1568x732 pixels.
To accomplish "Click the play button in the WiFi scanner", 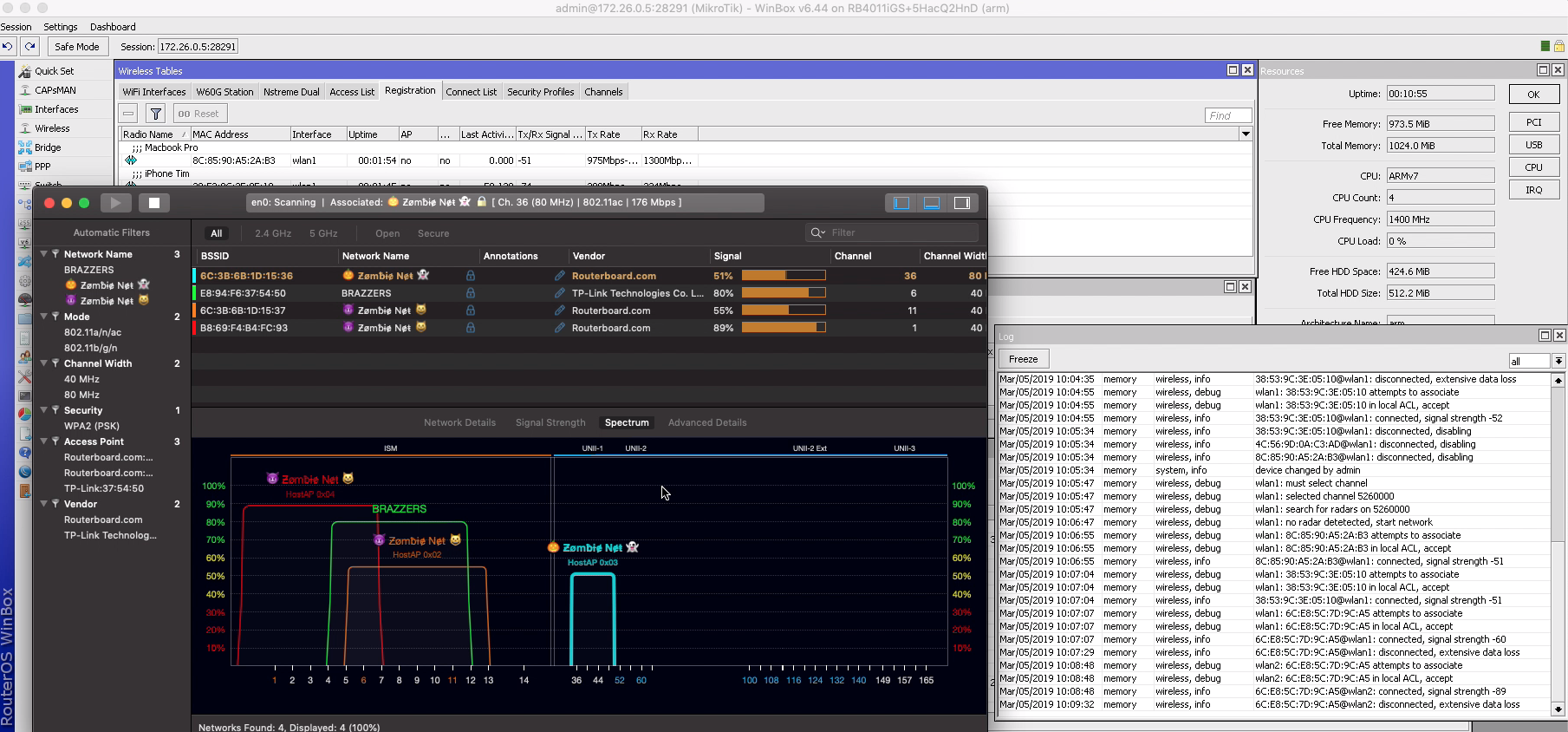I will [x=115, y=203].
